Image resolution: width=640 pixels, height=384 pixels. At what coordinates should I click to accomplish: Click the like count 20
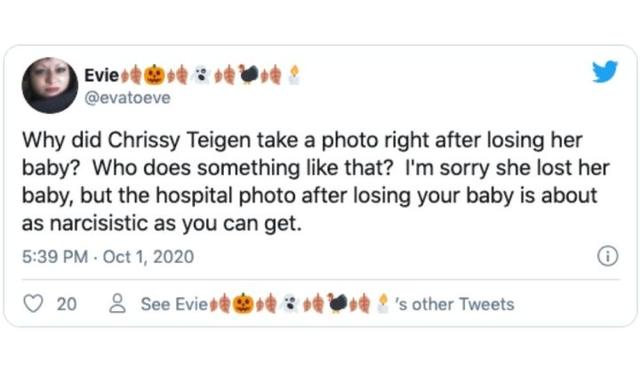coord(67,304)
